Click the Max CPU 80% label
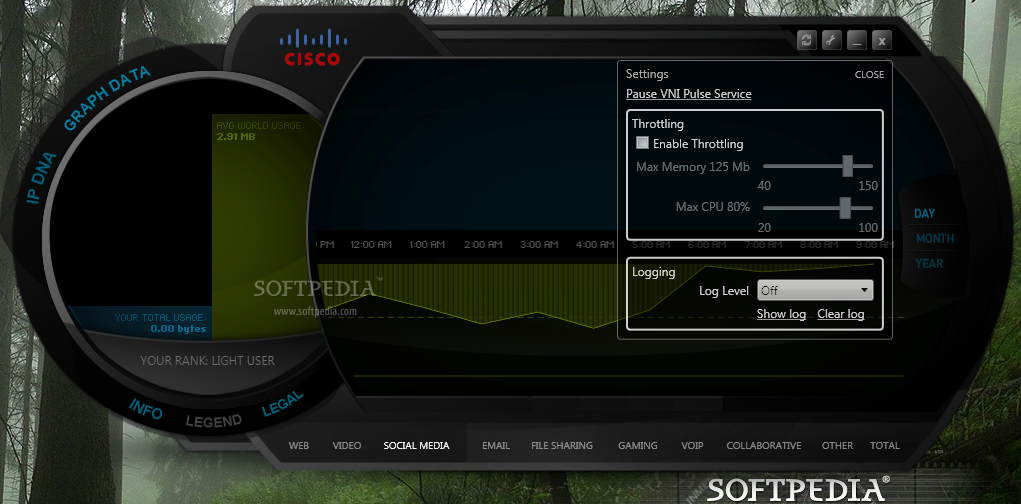This screenshot has width=1021, height=504. coord(713,207)
